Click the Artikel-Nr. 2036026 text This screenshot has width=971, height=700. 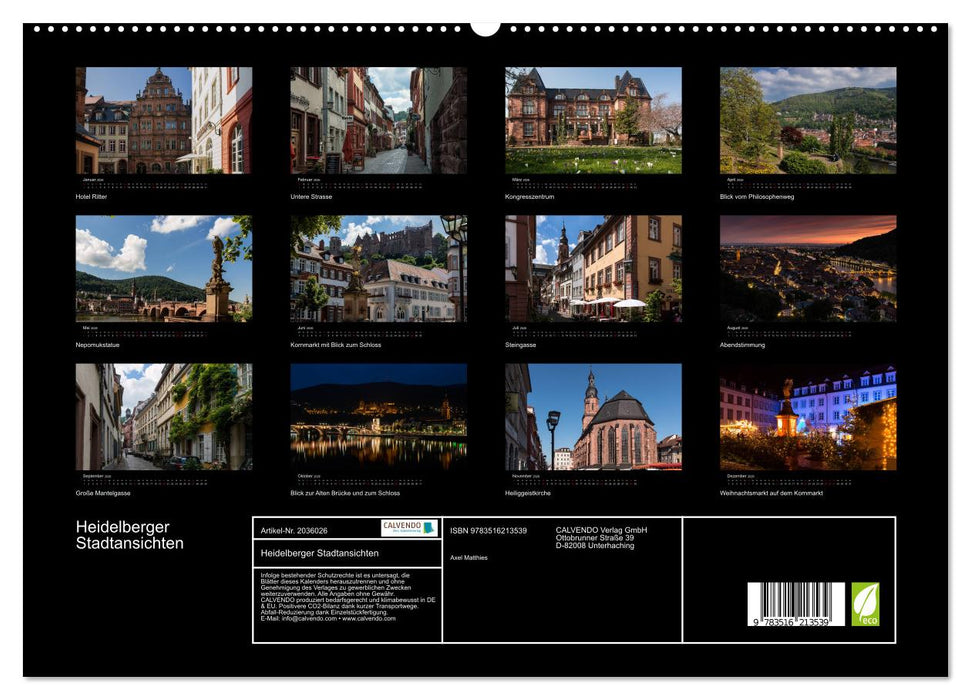tap(294, 530)
